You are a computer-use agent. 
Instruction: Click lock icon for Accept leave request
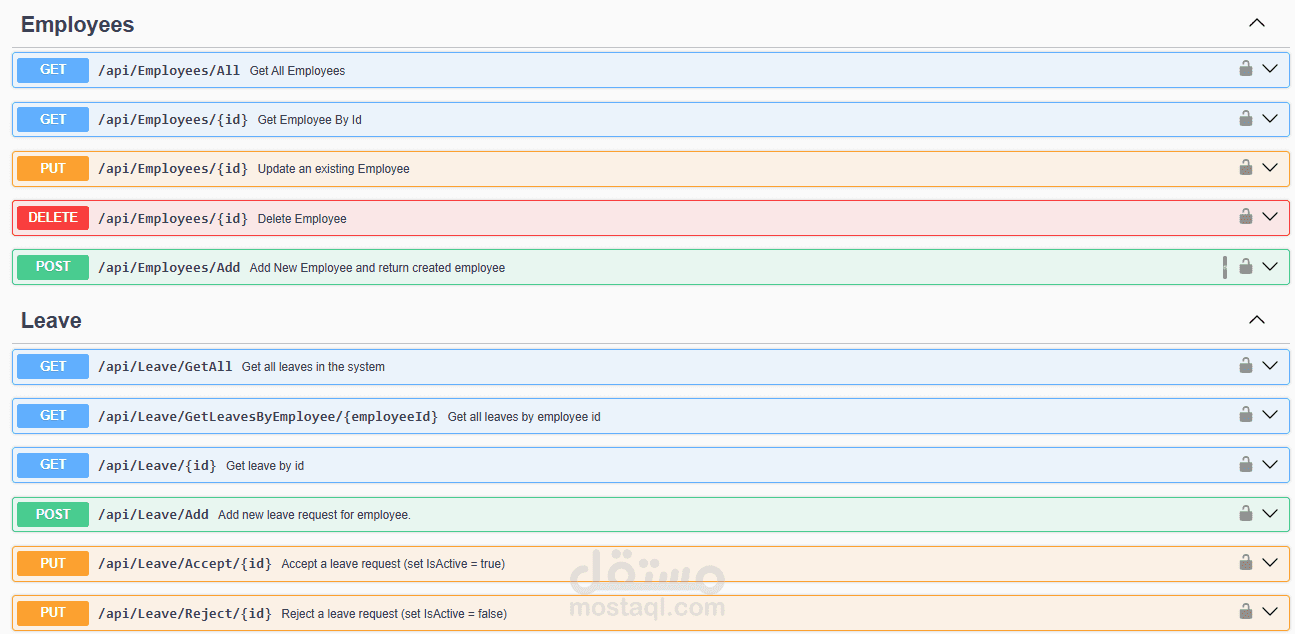pos(1246,563)
